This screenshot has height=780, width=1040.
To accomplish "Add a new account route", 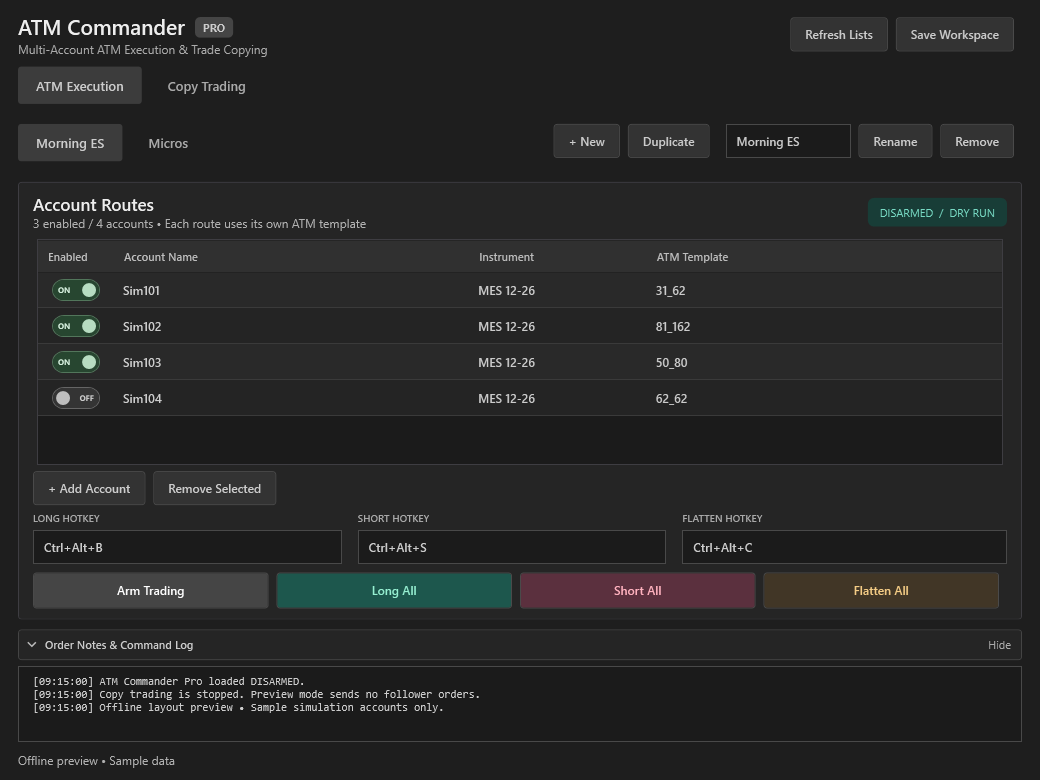I will point(90,488).
